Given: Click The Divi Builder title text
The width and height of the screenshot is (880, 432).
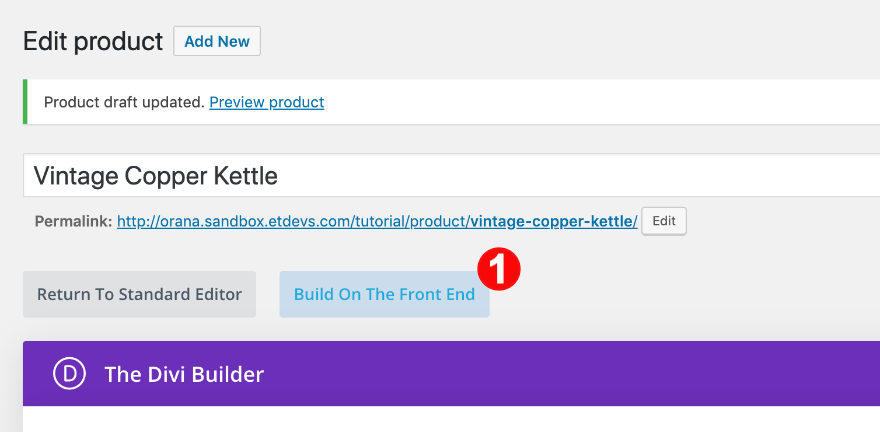Looking at the screenshot, I should pyautogui.click(x=184, y=374).
